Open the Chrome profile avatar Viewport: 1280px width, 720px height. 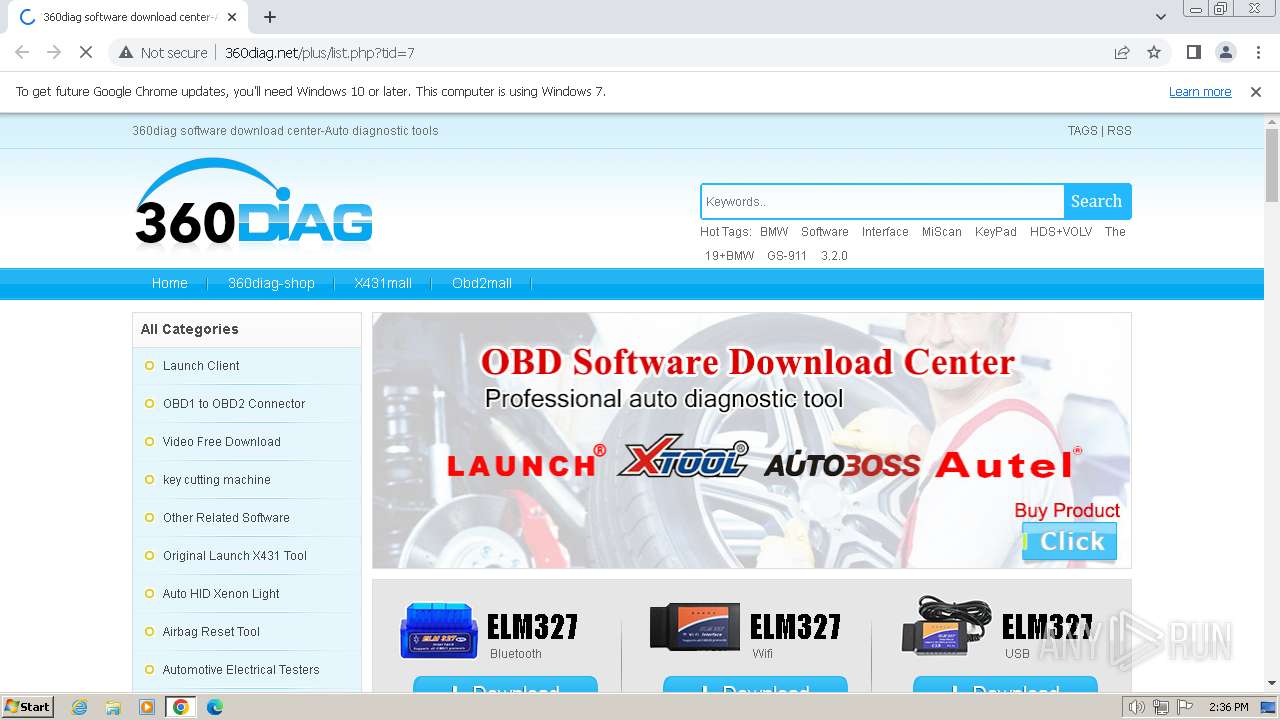click(1225, 53)
